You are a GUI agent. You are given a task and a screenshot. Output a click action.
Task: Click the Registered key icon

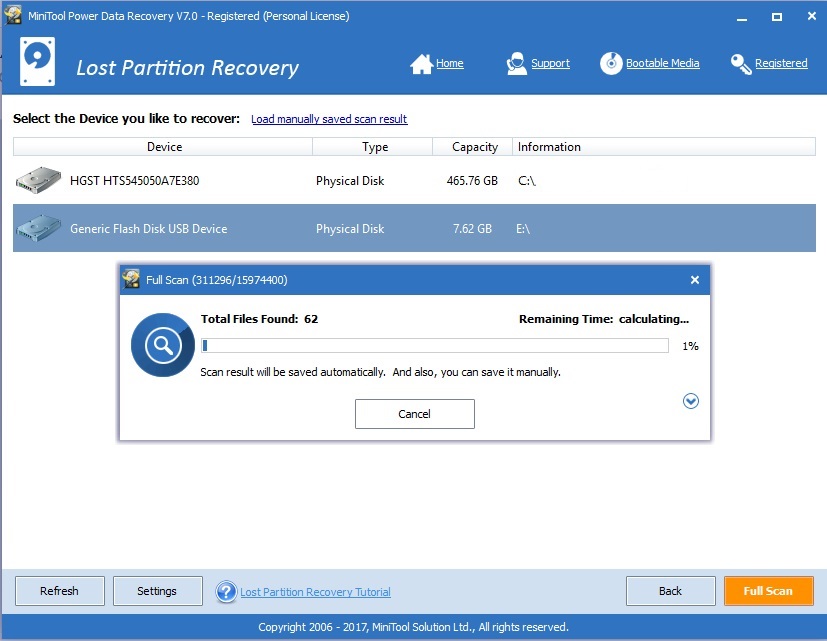(740, 63)
